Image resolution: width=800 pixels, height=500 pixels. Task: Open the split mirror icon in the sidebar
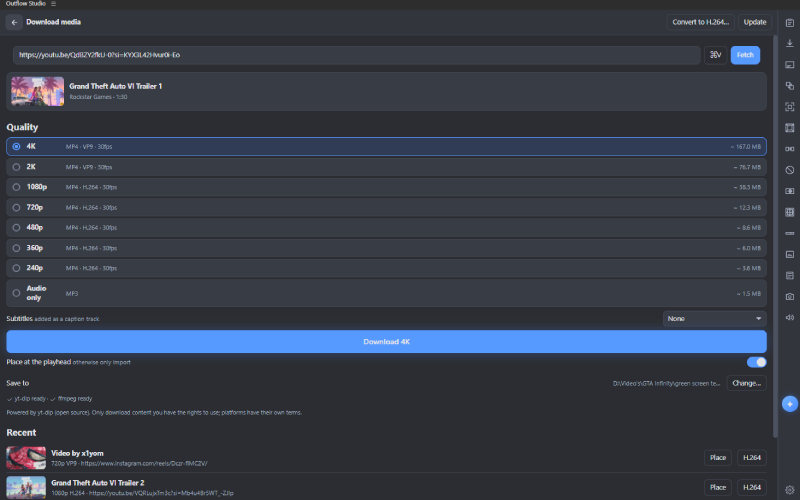[789, 149]
